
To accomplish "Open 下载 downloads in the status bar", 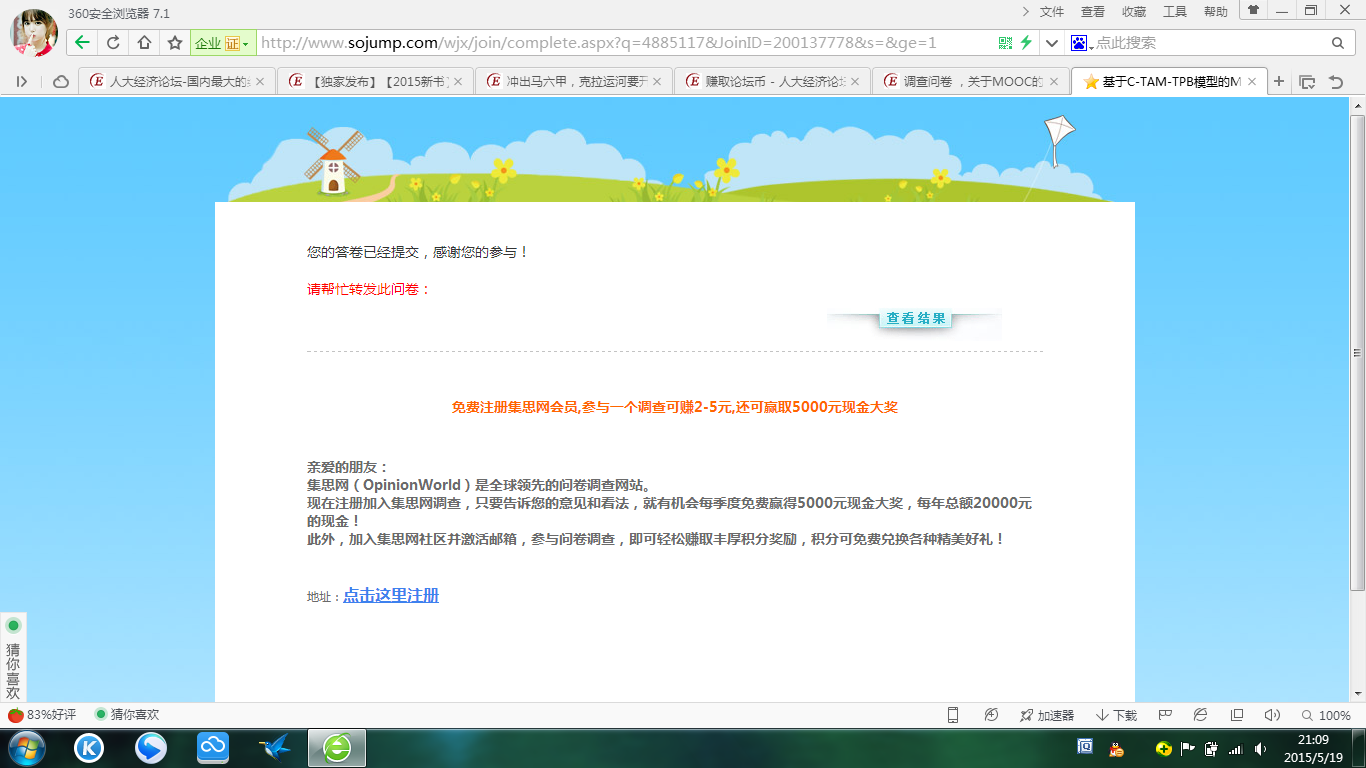I will [1117, 715].
